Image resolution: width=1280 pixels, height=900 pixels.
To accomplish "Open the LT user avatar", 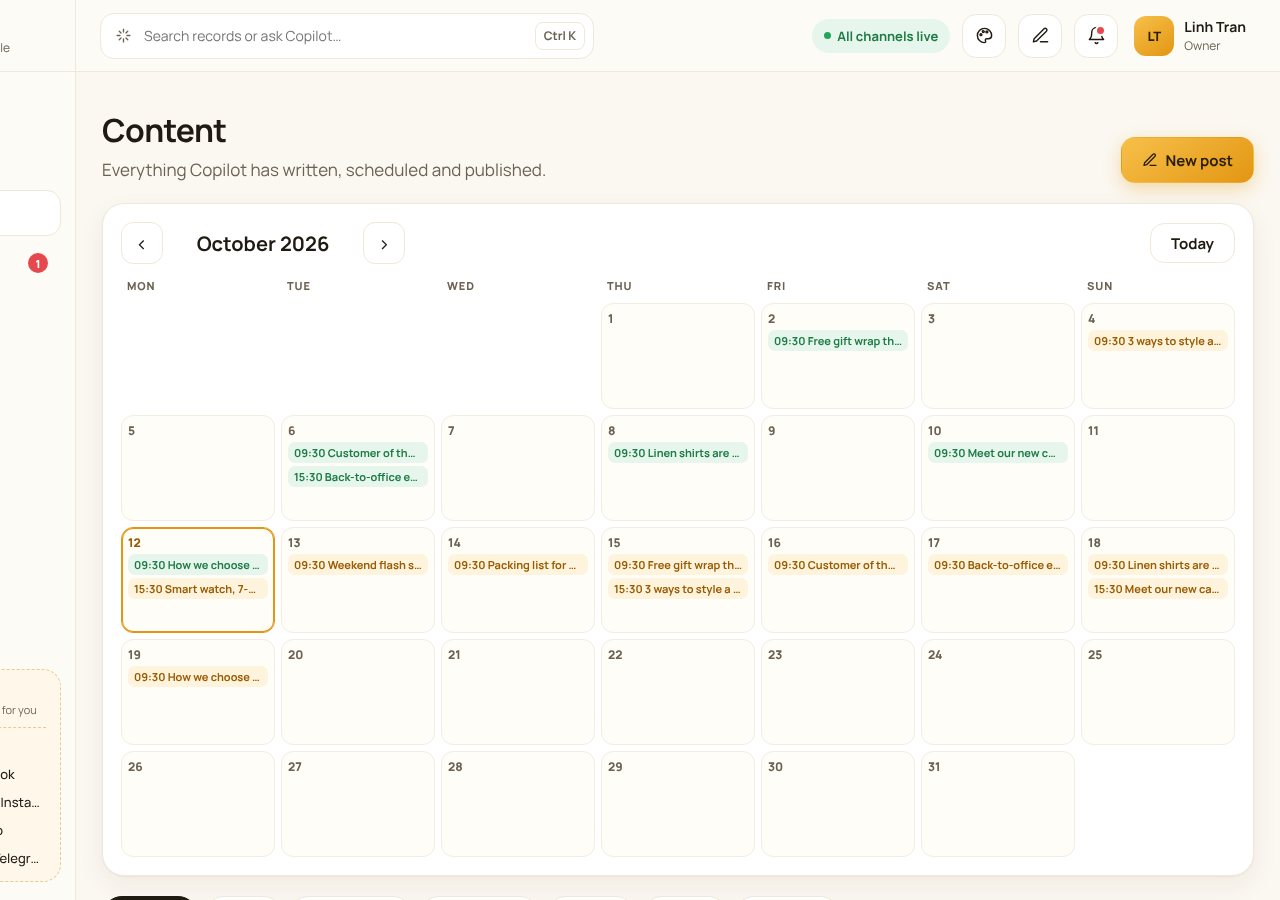I will click(x=1154, y=36).
